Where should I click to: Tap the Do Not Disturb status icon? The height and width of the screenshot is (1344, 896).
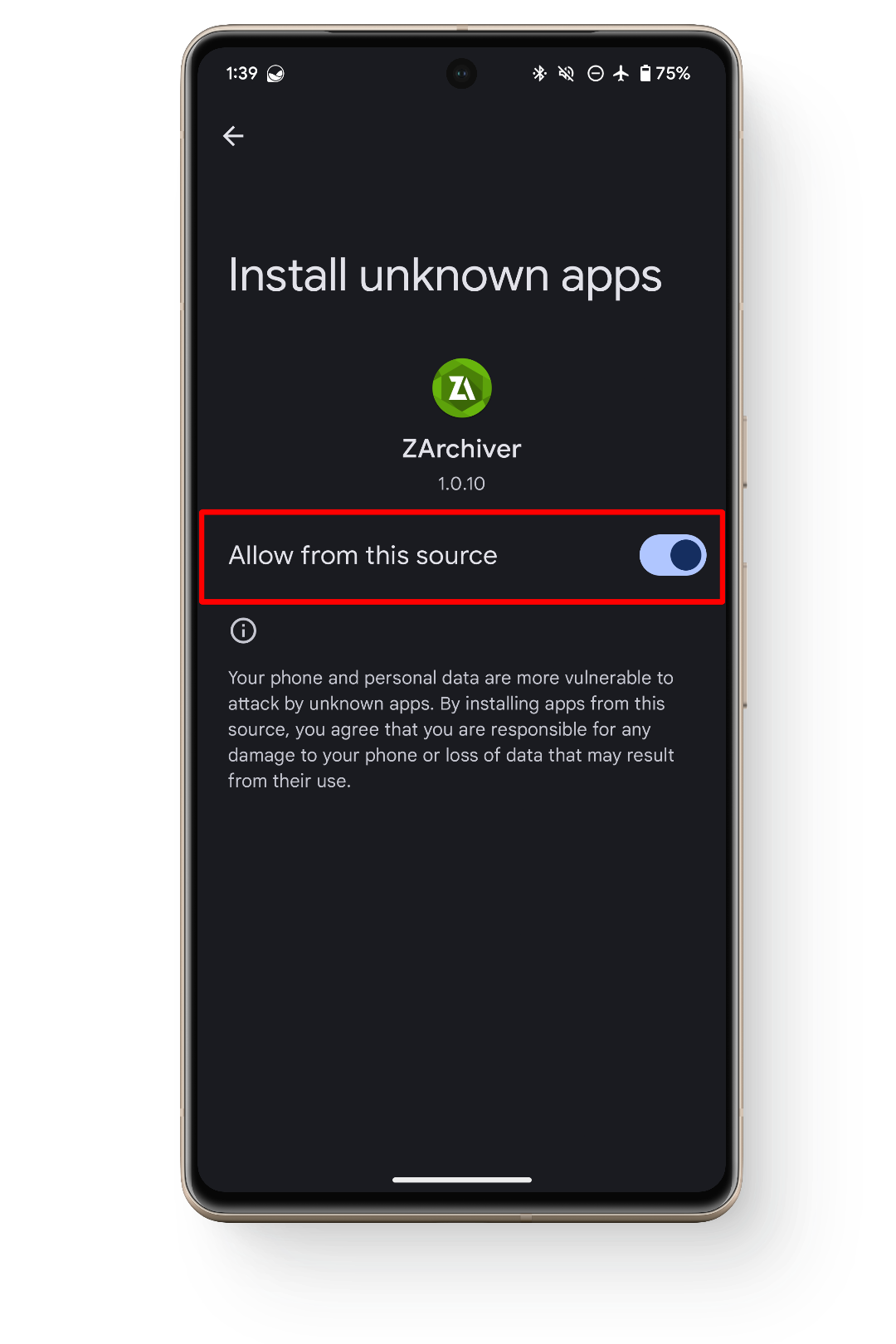pyautogui.click(x=595, y=74)
